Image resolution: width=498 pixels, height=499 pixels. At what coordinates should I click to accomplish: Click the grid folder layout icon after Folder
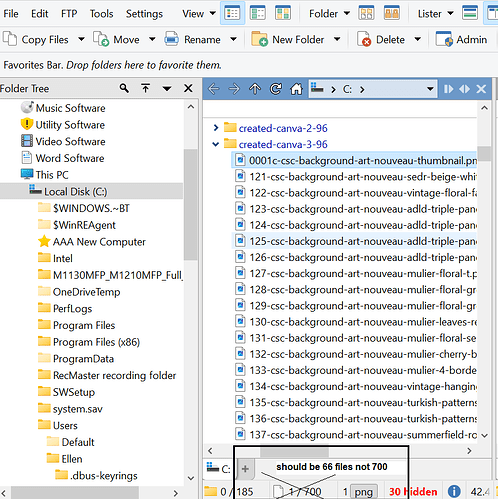point(366,13)
